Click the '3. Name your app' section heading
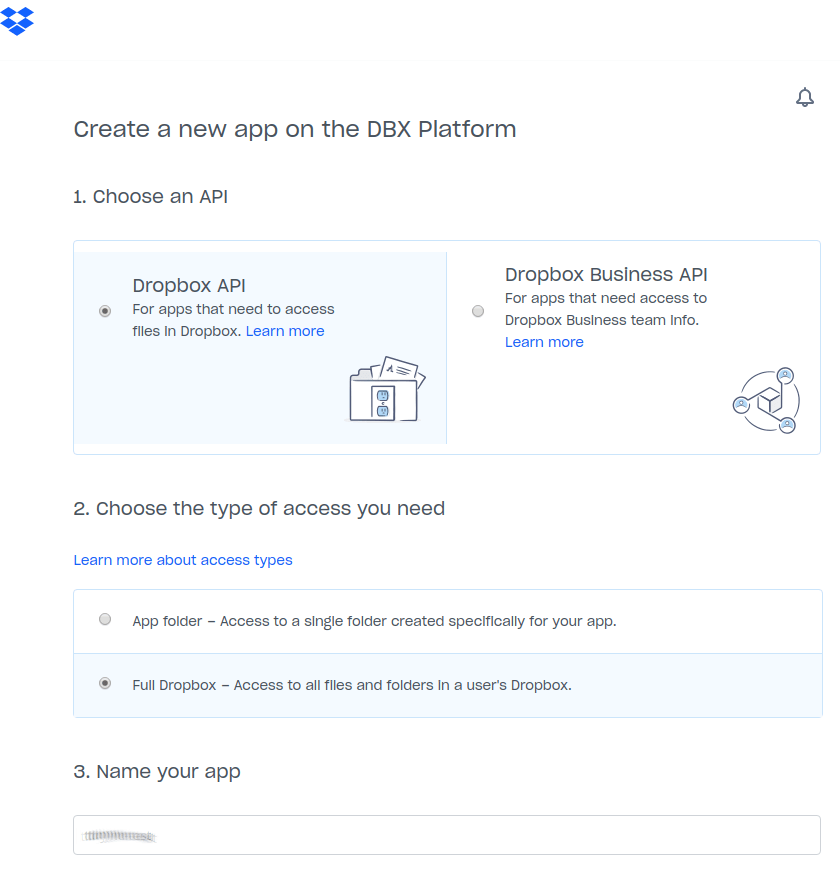Viewport: 840px width, 881px height. pos(157,771)
